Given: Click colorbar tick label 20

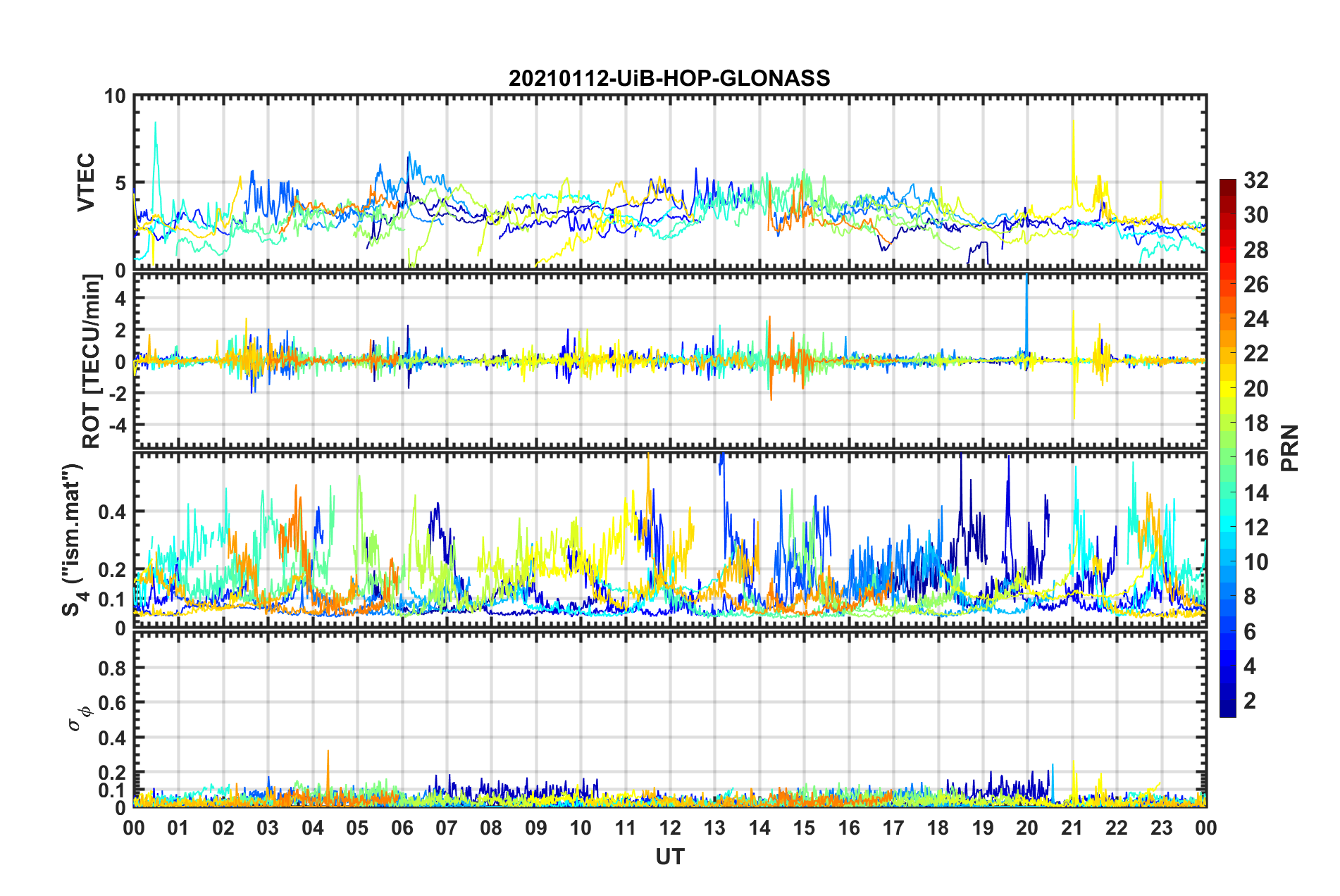Looking at the screenshot, I should (x=1255, y=389).
